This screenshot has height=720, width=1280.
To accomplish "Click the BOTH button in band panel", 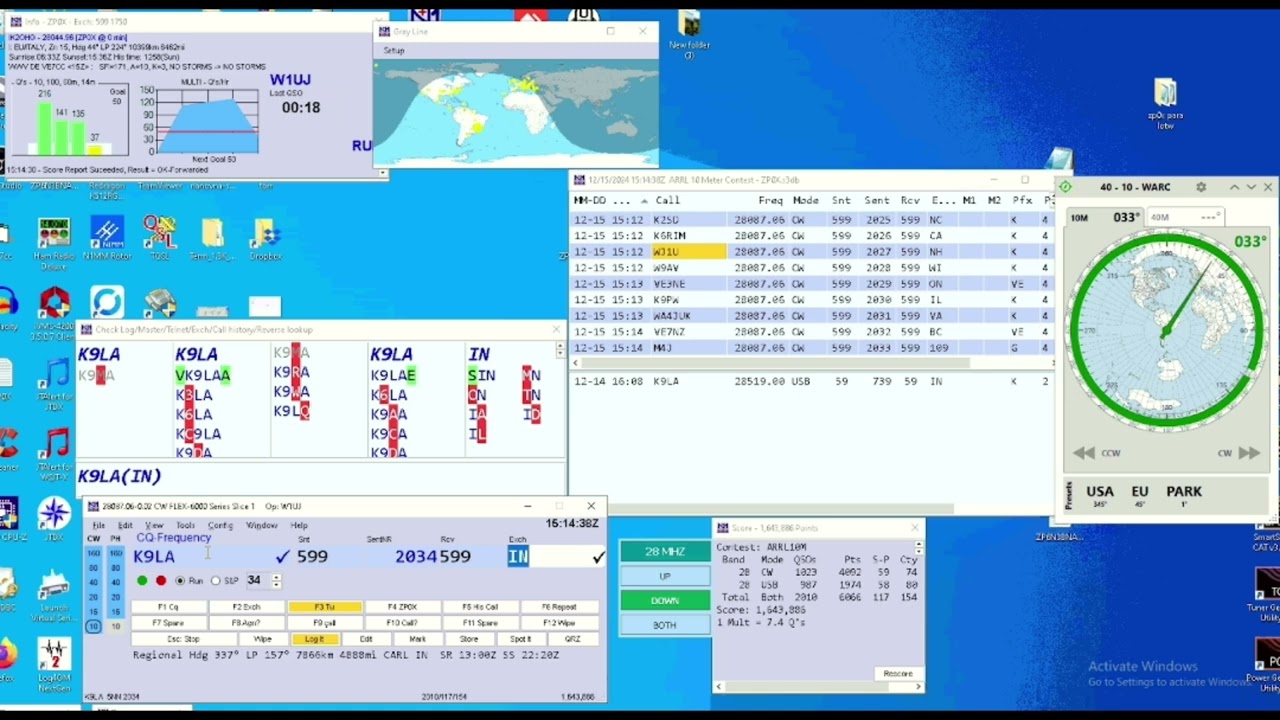I will 664,625.
